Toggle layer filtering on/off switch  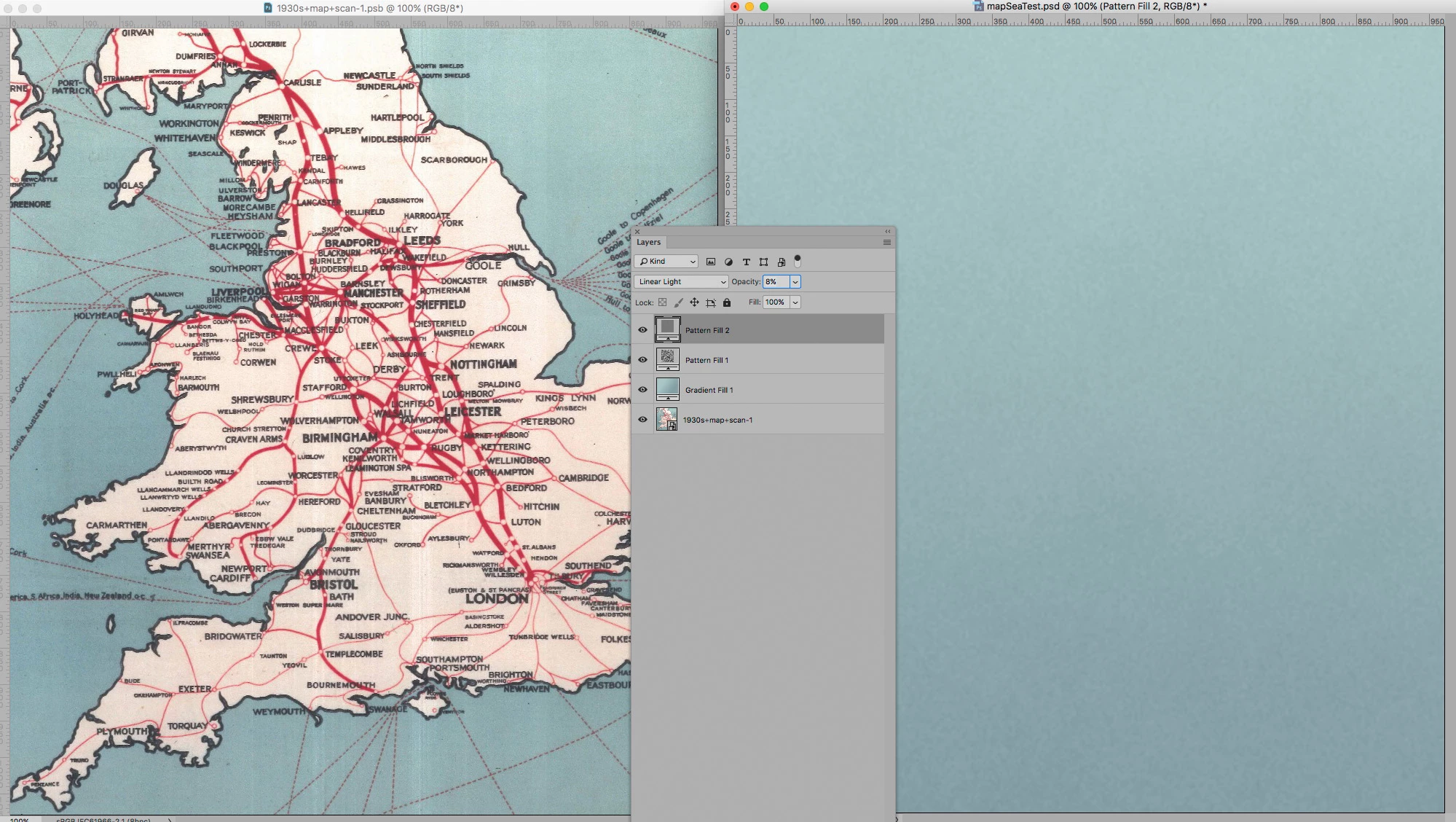click(x=798, y=260)
